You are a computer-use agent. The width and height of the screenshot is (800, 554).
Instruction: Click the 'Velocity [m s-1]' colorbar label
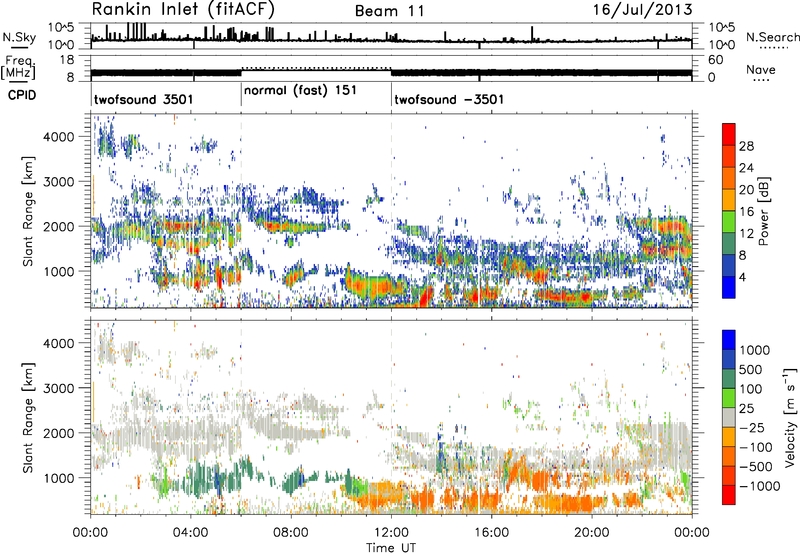pos(790,417)
